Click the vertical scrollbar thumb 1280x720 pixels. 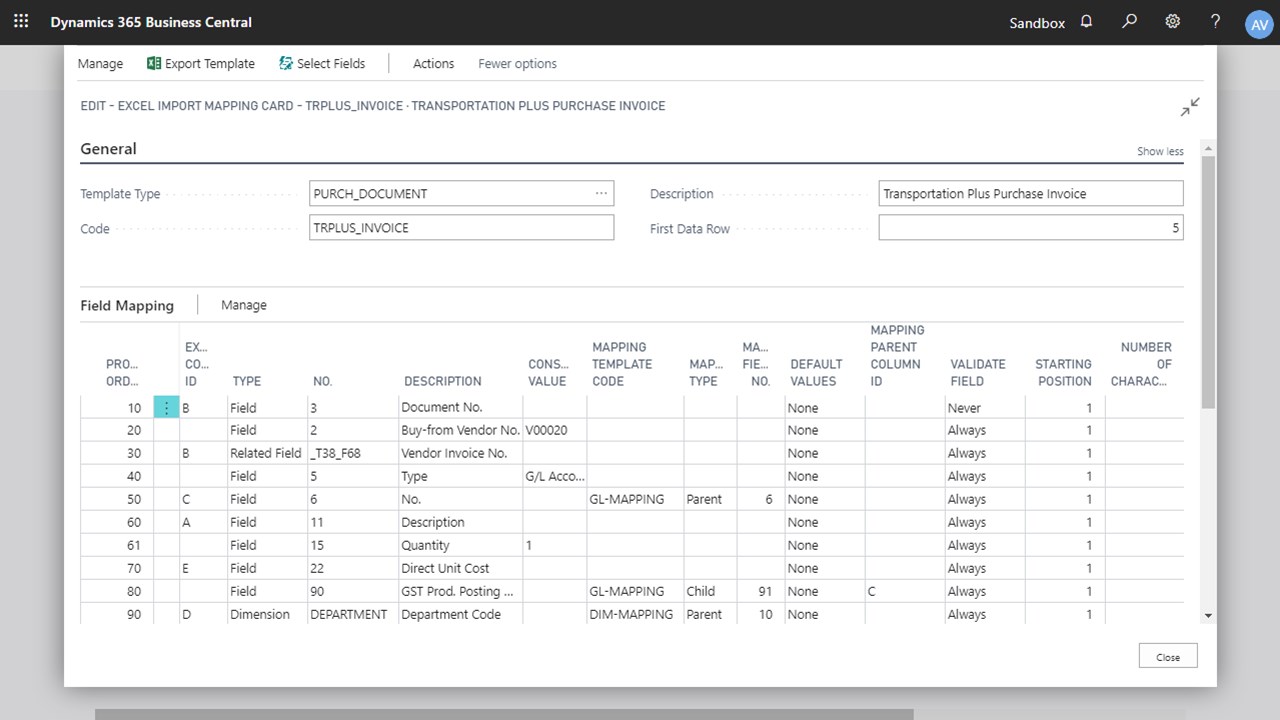click(x=1208, y=281)
